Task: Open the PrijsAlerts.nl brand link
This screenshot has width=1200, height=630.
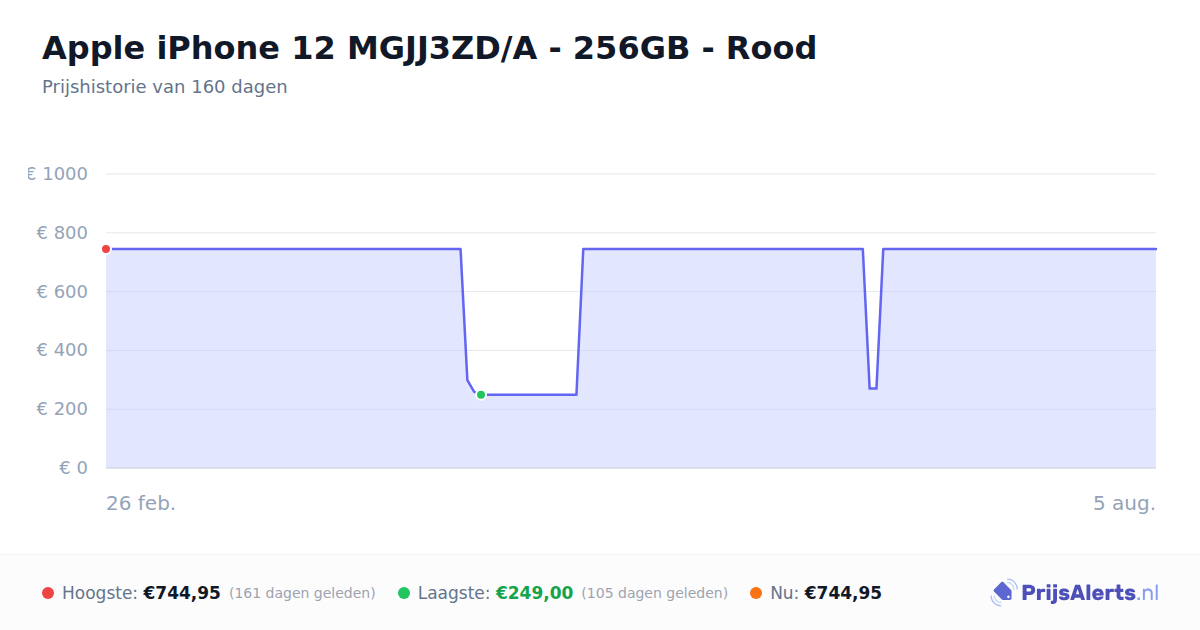Action: [x=1075, y=593]
